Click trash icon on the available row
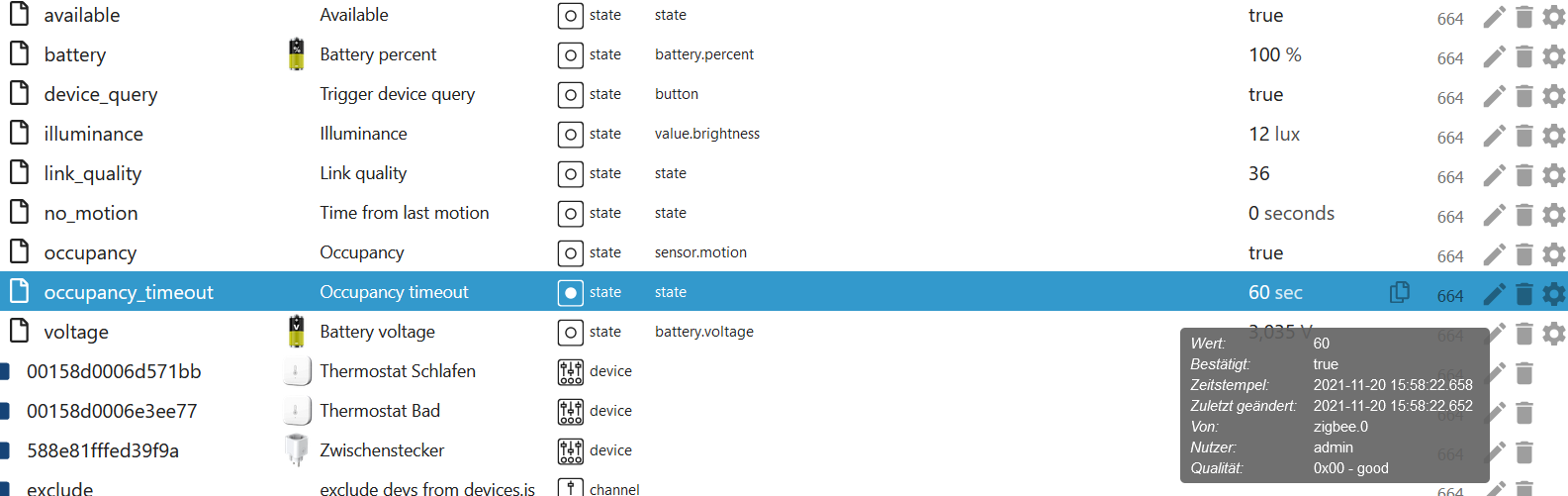The height and width of the screenshot is (496, 1568). [1524, 17]
